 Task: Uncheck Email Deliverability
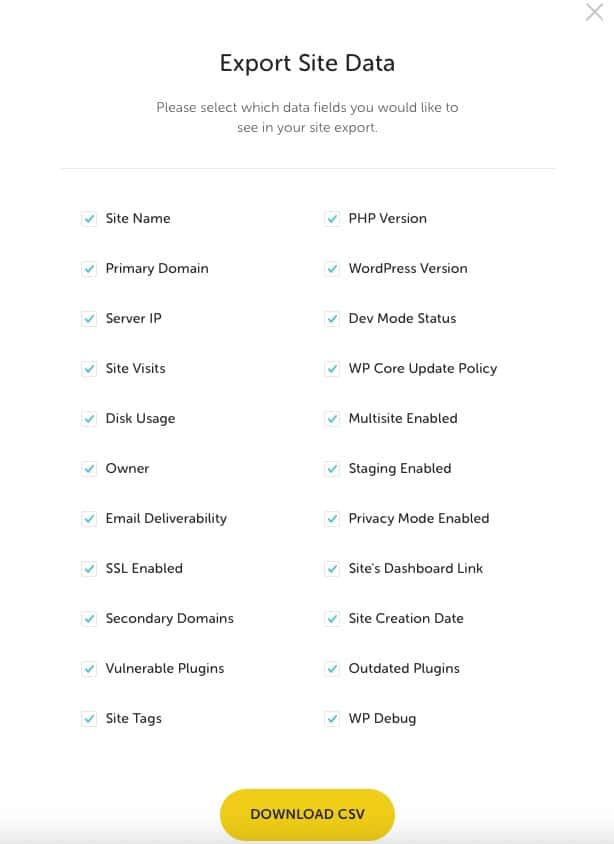[89, 518]
